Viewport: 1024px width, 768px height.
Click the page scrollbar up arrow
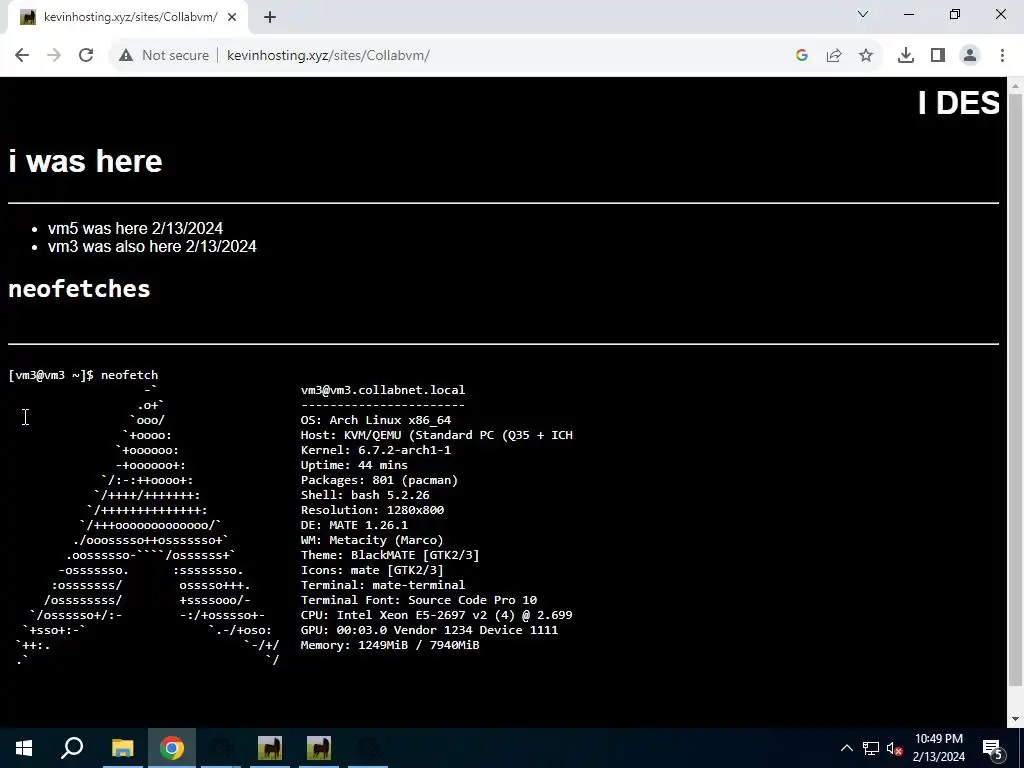1016,86
